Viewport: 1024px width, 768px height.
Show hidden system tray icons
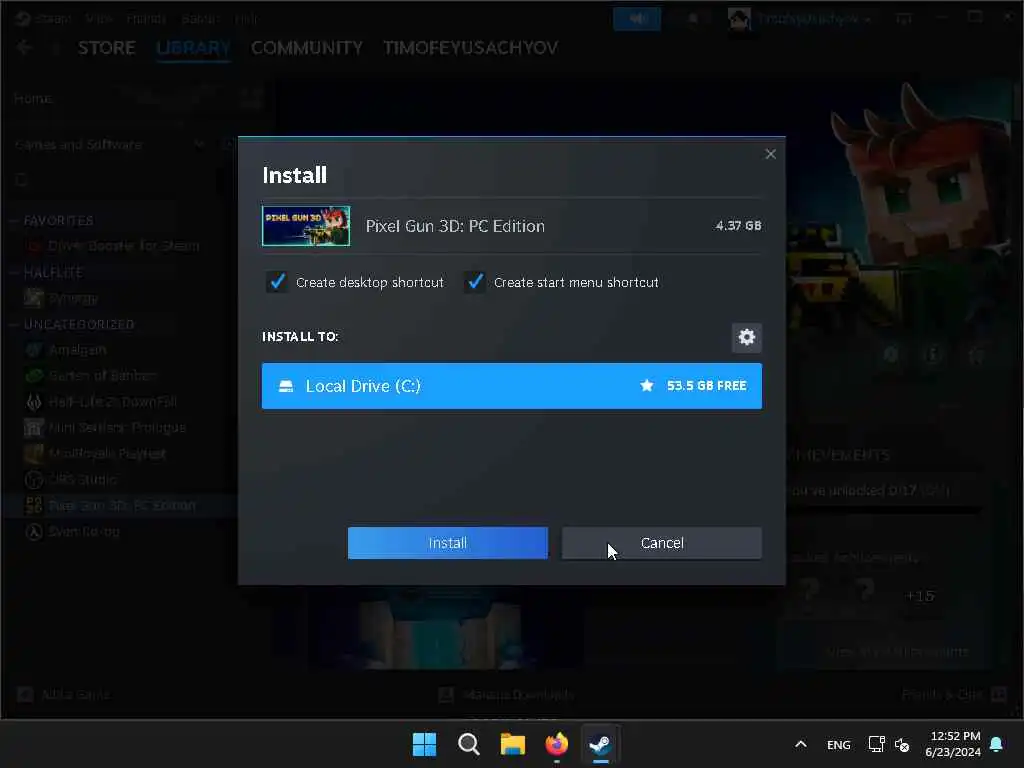(801, 744)
